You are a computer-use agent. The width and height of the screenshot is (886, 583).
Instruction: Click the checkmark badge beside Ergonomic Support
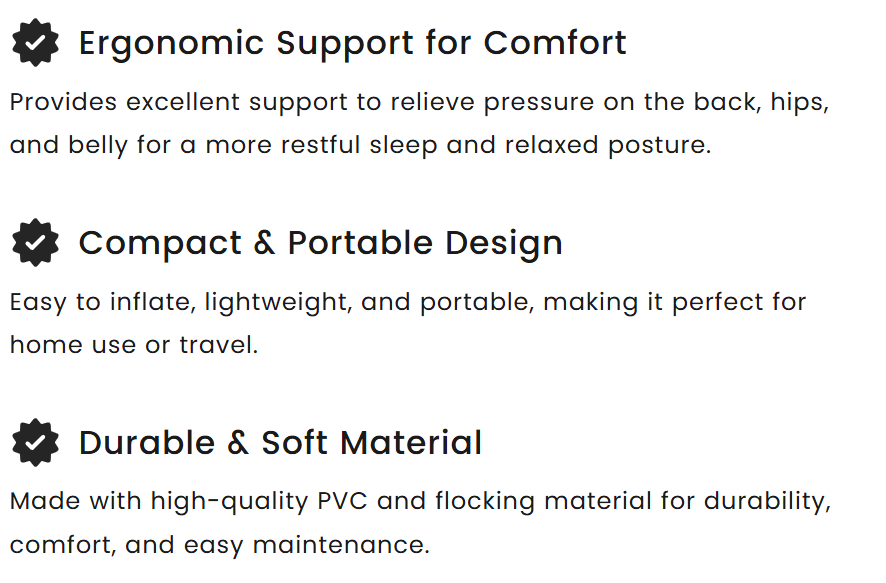pyautogui.click(x=35, y=42)
